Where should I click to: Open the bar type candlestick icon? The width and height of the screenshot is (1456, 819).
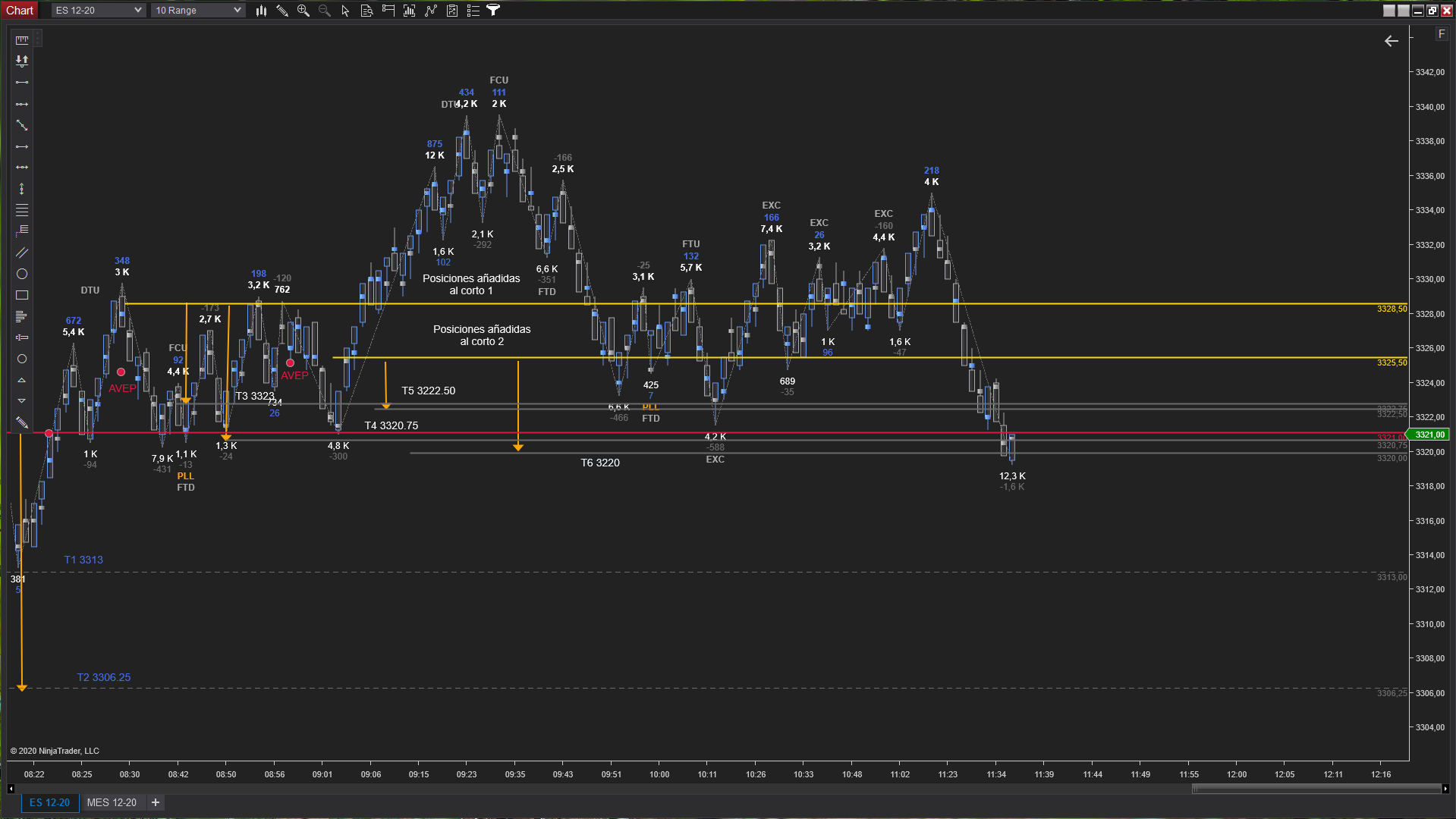point(261,11)
